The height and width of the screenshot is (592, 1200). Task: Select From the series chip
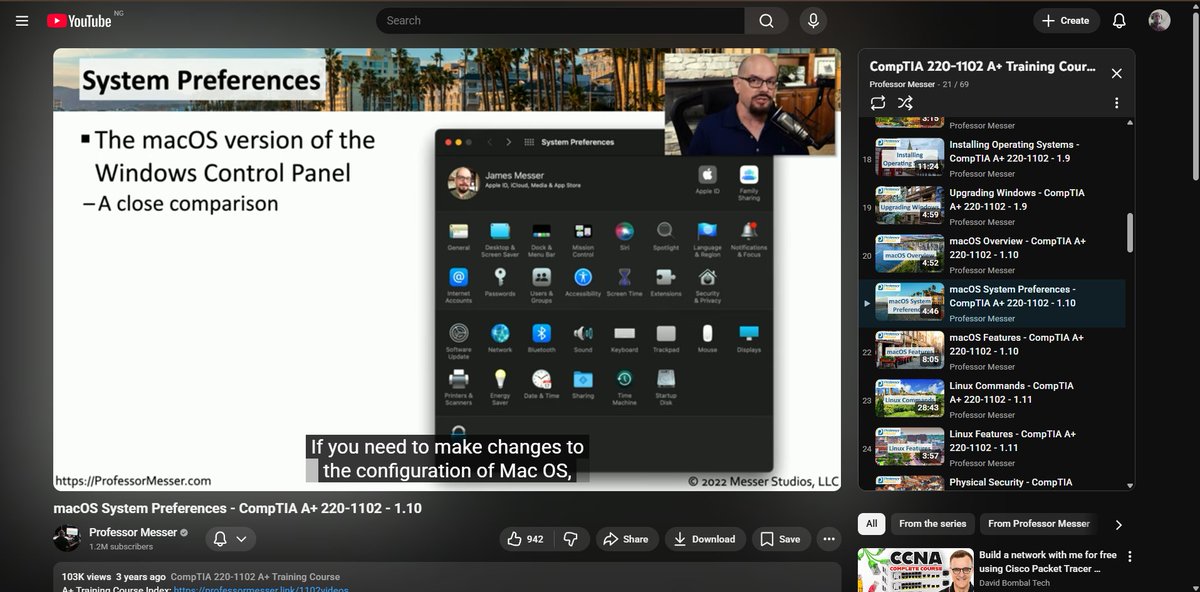click(932, 524)
